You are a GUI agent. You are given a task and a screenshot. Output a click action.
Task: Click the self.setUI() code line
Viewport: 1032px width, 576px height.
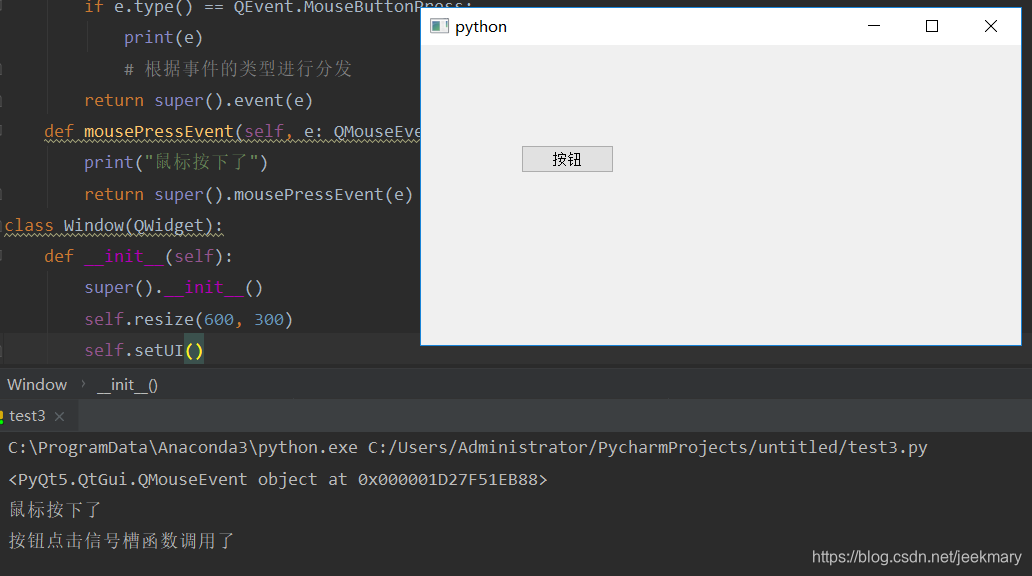[144, 350]
